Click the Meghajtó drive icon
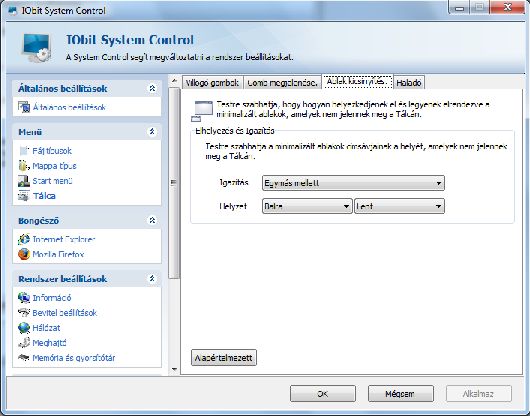Image resolution: width=530 pixels, height=416 pixels. coord(24,343)
